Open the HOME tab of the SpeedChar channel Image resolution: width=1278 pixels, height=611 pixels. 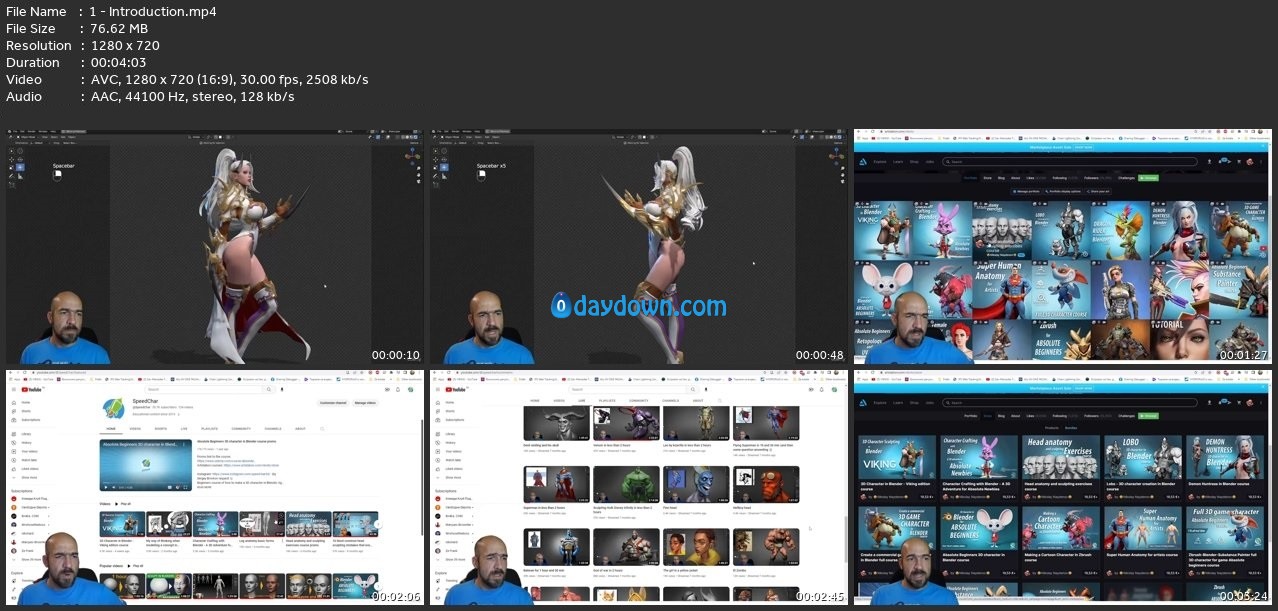(111, 428)
